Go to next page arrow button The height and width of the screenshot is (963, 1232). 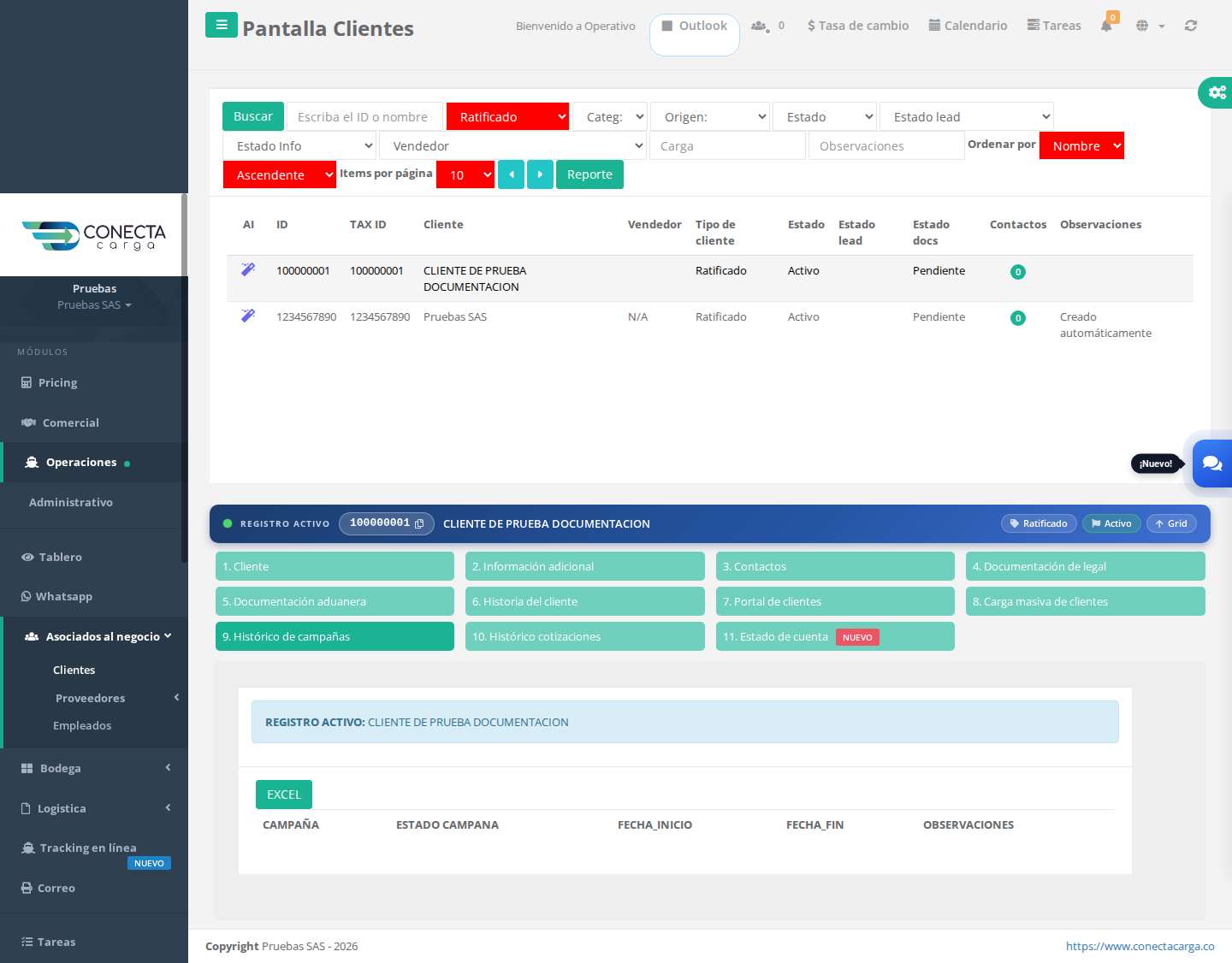[x=540, y=174]
